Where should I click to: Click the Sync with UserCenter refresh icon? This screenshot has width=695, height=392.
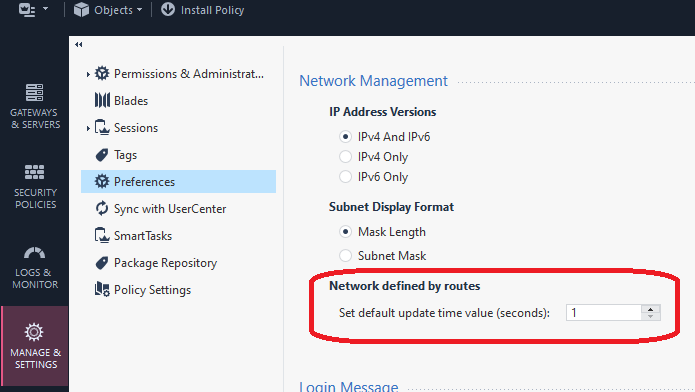click(x=102, y=208)
